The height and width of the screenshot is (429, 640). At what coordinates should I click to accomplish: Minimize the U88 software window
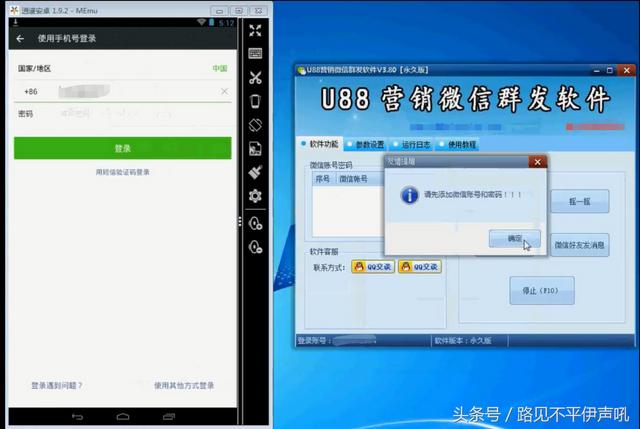[x=597, y=71]
